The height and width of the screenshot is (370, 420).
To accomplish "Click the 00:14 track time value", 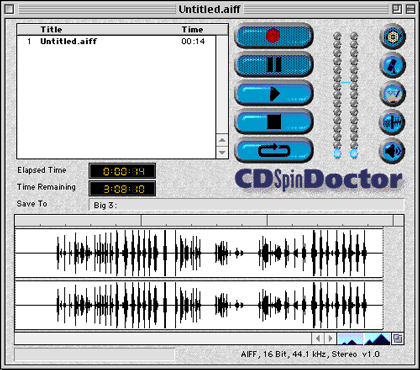I will [x=193, y=41].
